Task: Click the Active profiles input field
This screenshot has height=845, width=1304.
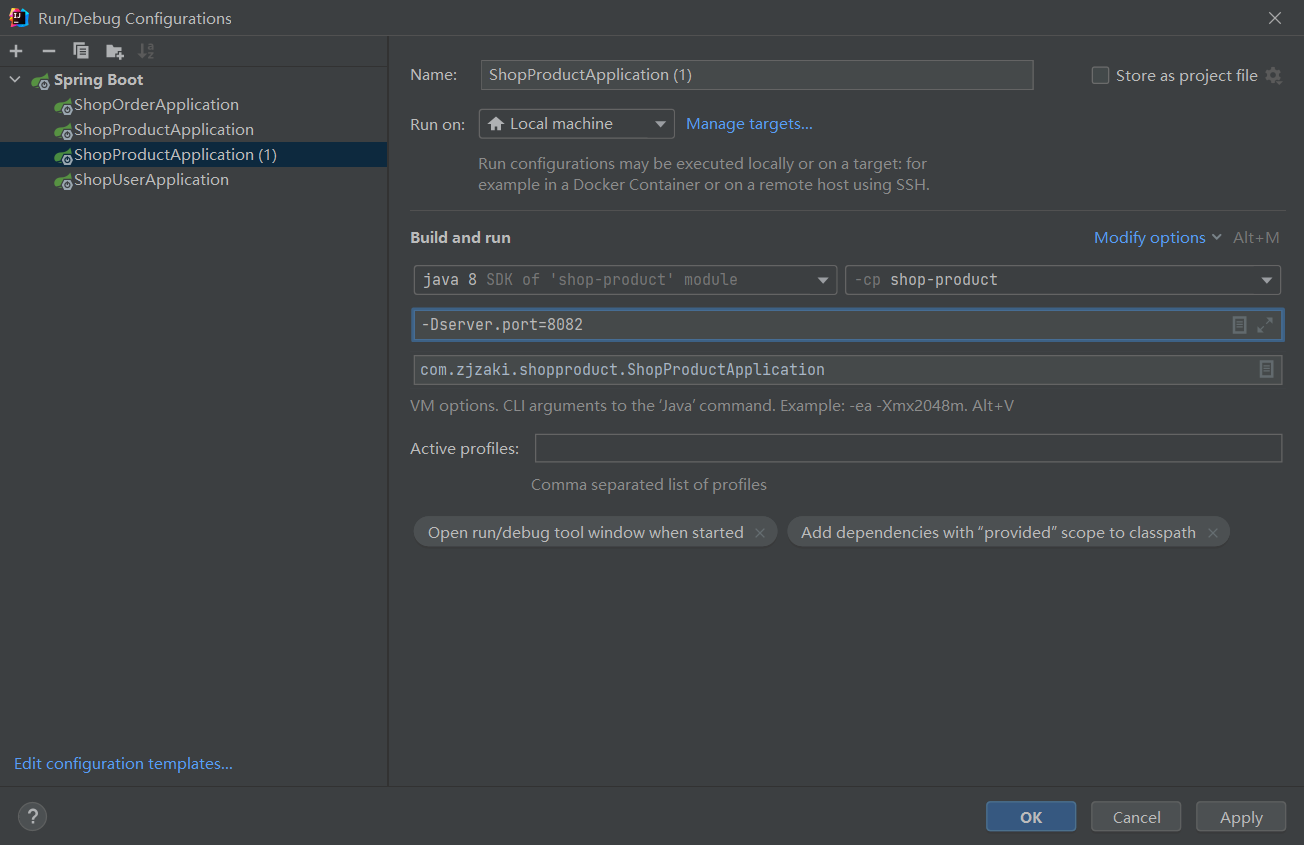Action: point(908,448)
